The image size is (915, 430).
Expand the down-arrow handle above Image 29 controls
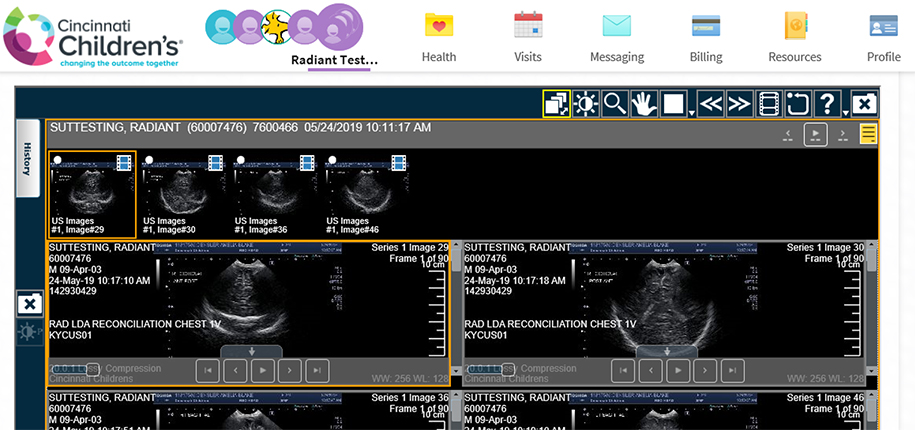coord(251,351)
